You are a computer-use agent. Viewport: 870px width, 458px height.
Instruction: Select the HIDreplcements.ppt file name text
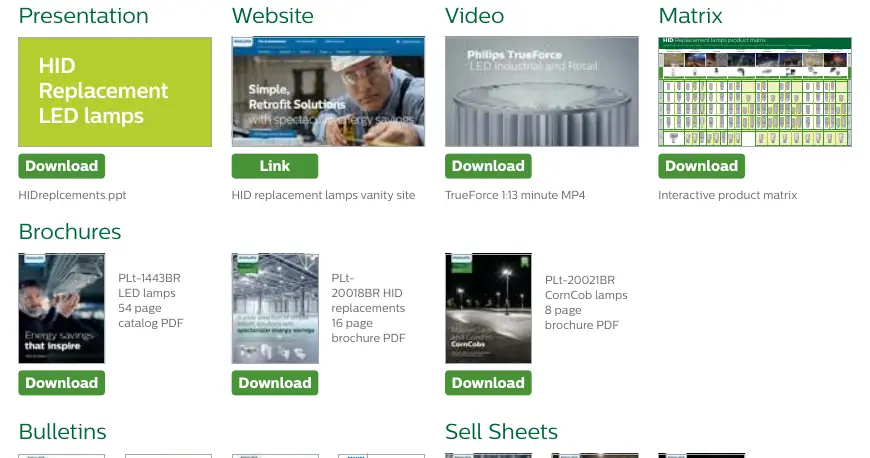point(72,195)
